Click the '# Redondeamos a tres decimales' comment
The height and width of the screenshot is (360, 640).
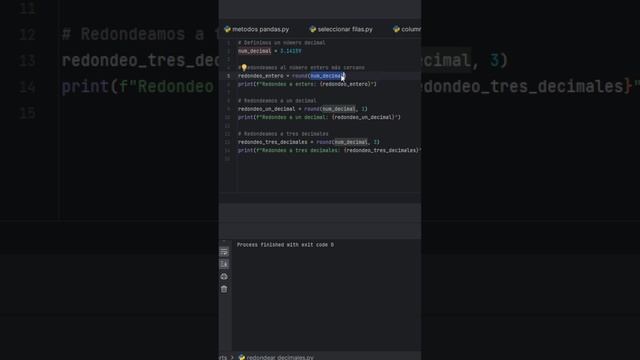283,134
